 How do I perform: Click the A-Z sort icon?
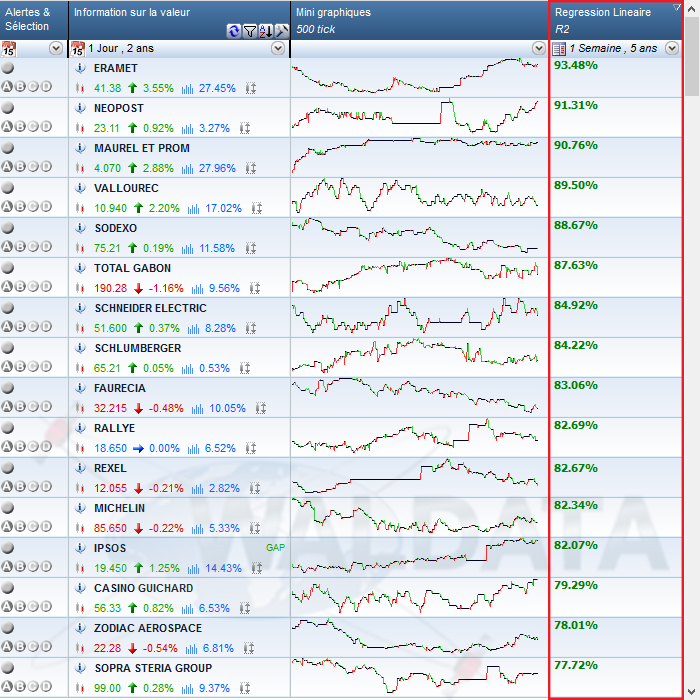pyautogui.click(x=266, y=31)
